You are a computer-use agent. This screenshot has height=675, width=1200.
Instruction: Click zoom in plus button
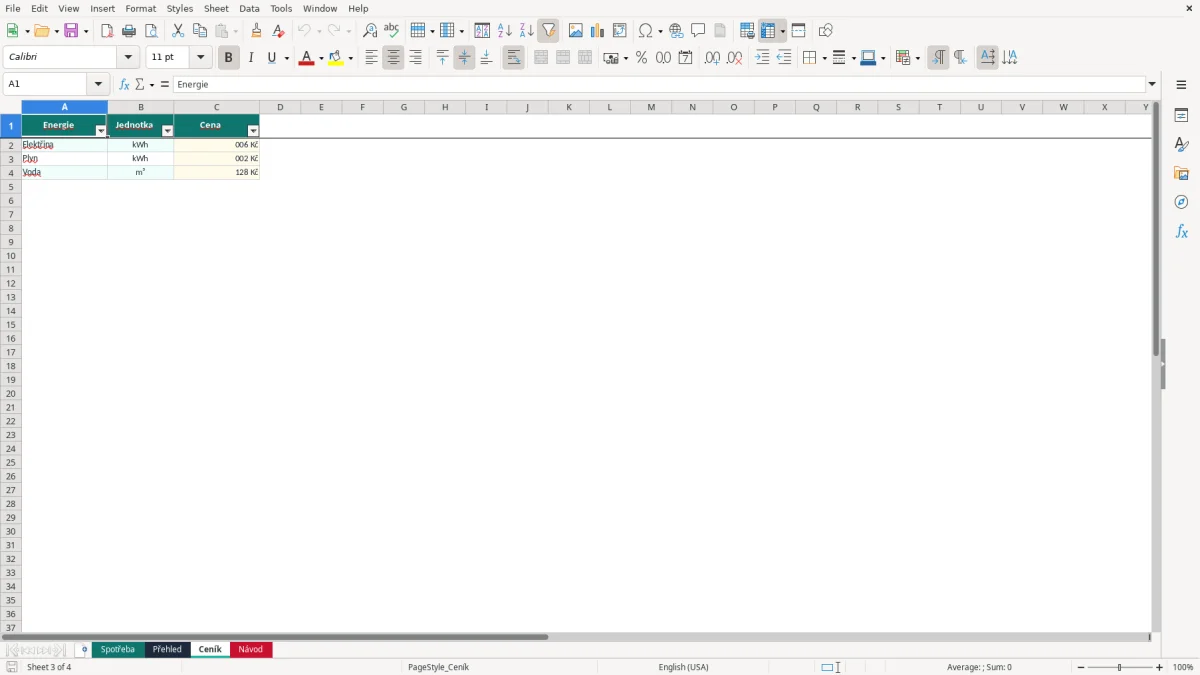click(x=1160, y=667)
